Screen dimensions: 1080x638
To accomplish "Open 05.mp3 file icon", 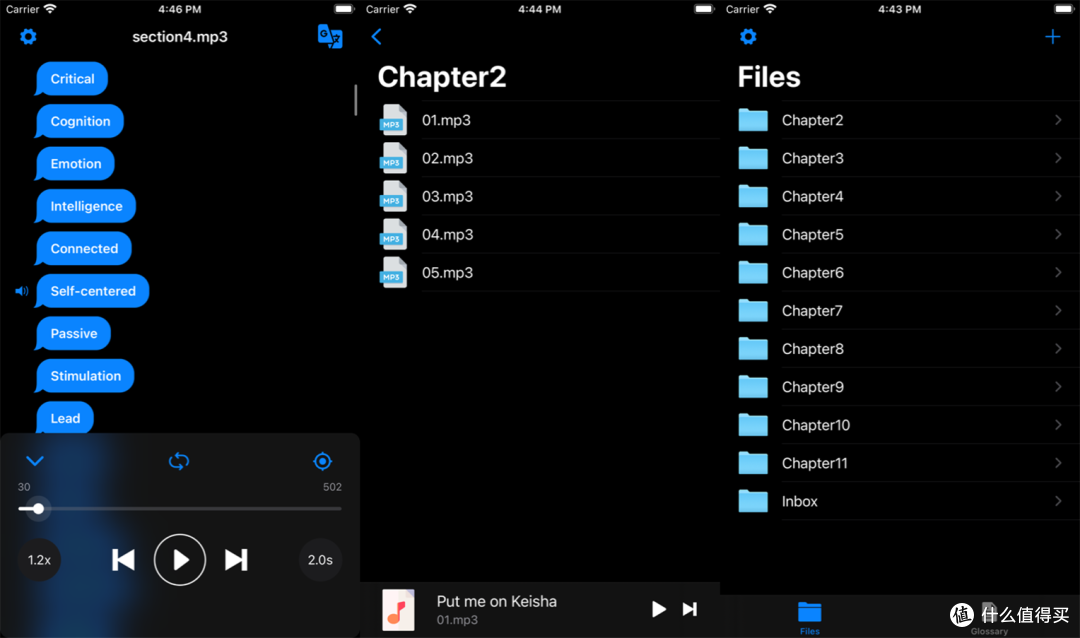I will 393,272.
